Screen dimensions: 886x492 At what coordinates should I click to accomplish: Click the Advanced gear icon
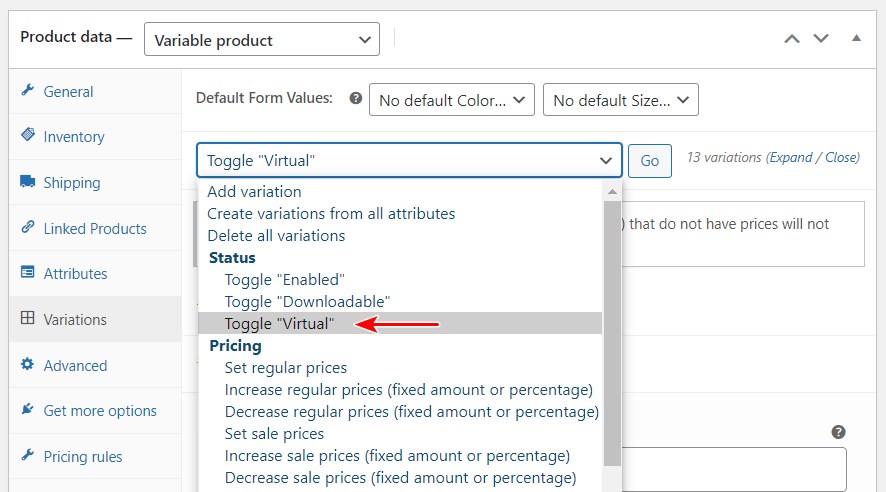tap(27, 364)
